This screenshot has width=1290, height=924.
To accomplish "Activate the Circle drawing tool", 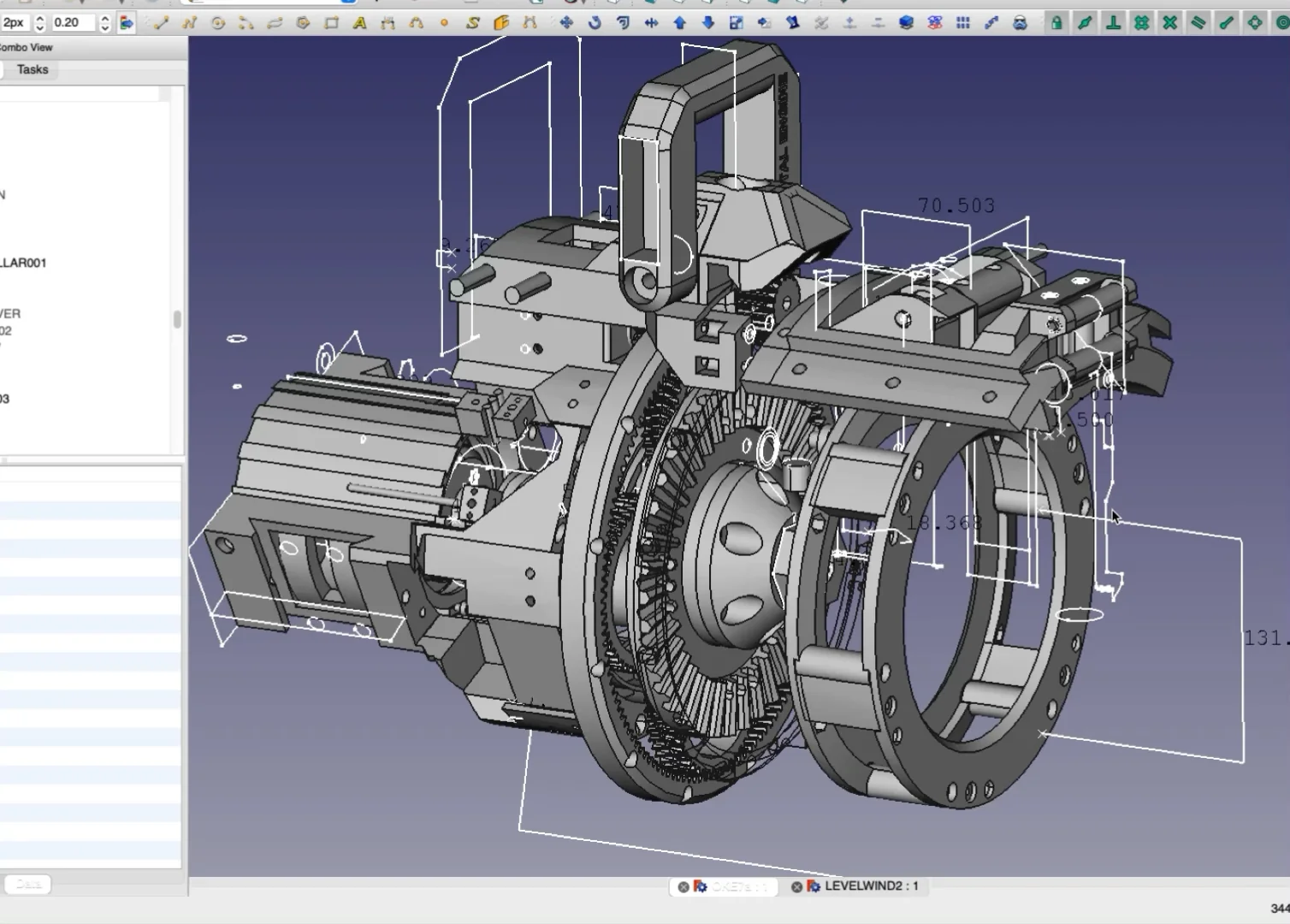I will pos(217,22).
